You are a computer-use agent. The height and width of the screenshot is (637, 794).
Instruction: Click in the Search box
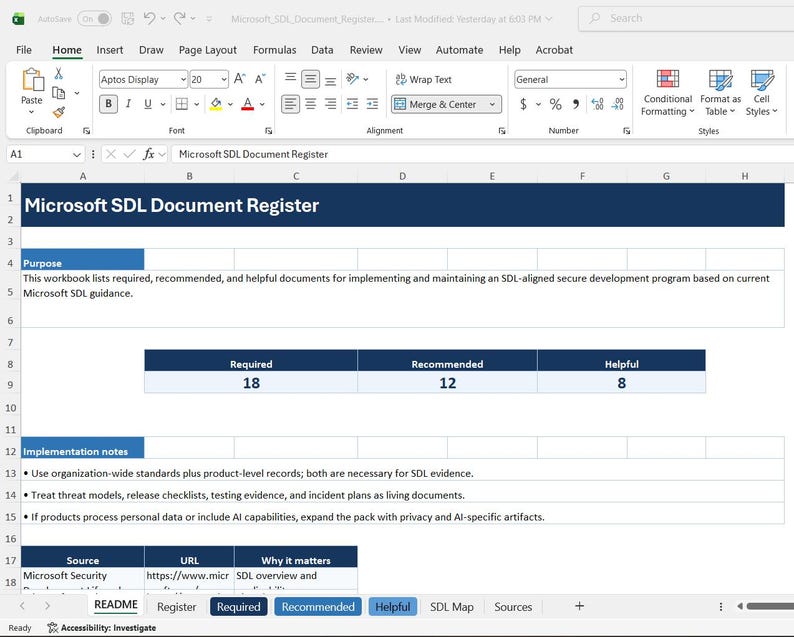click(686, 19)
